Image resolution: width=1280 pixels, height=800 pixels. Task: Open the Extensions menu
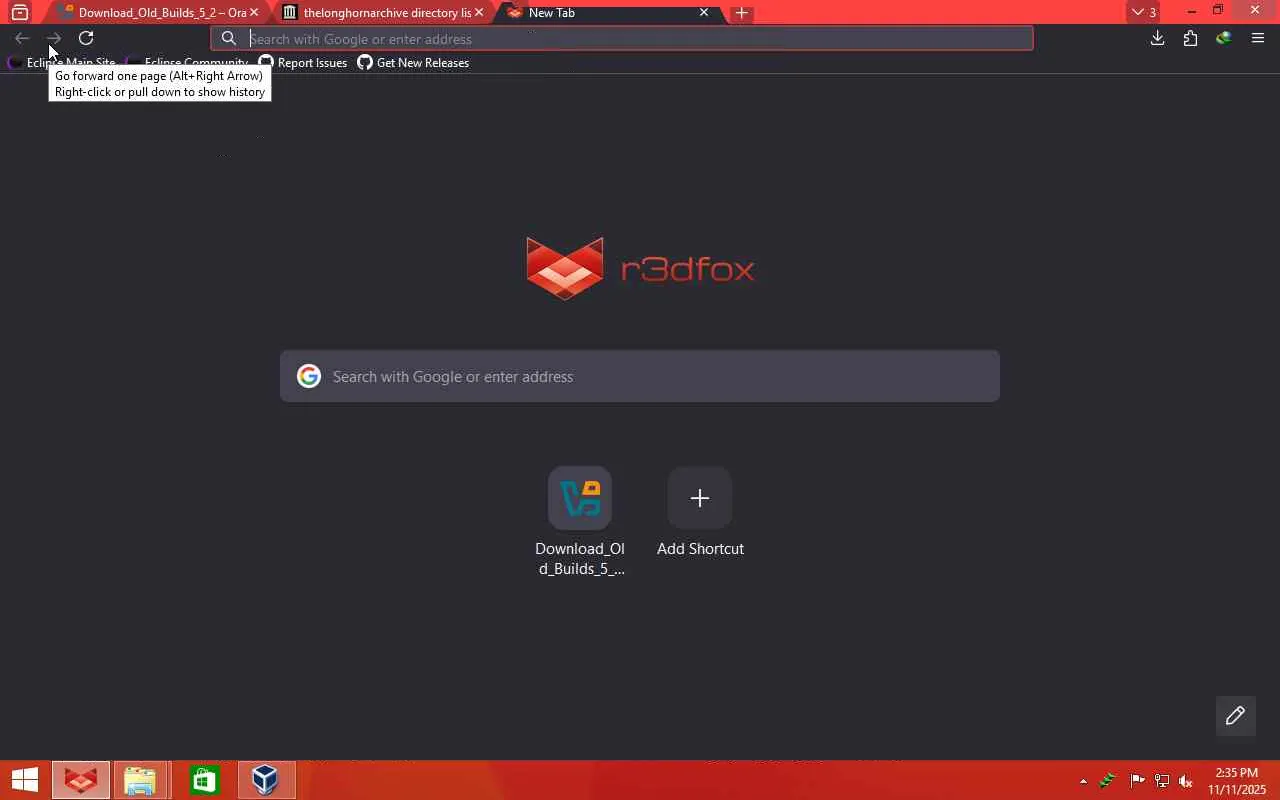[1190, 38]
